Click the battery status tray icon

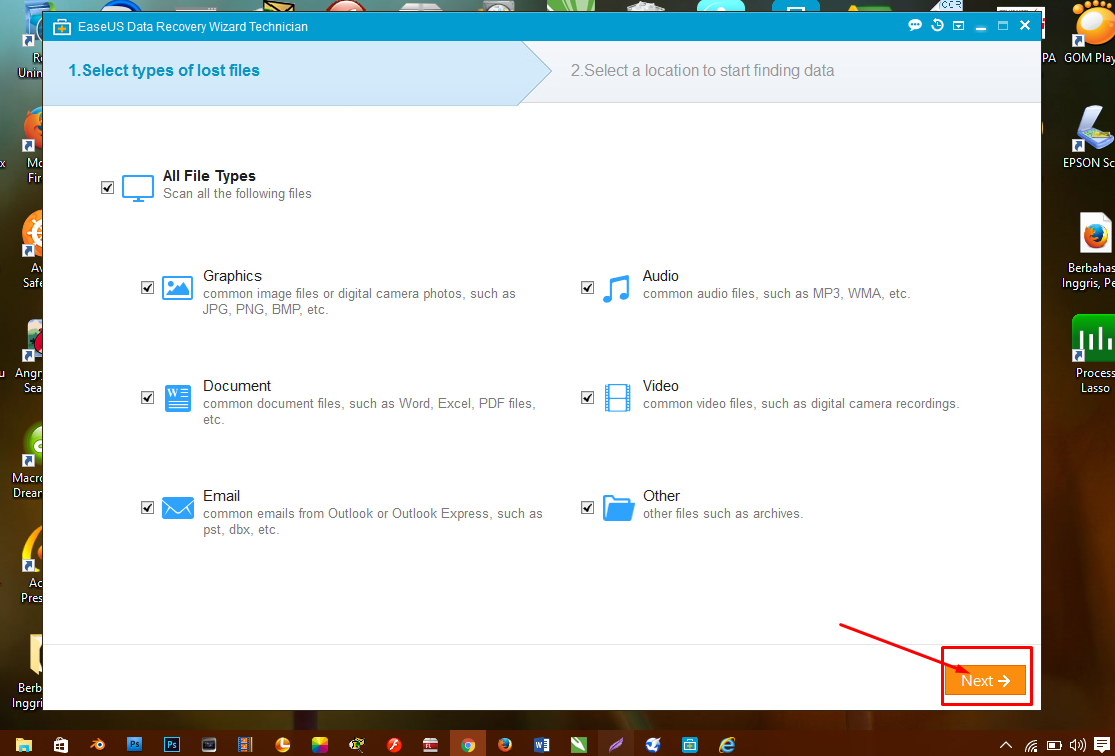point(1054,745)
